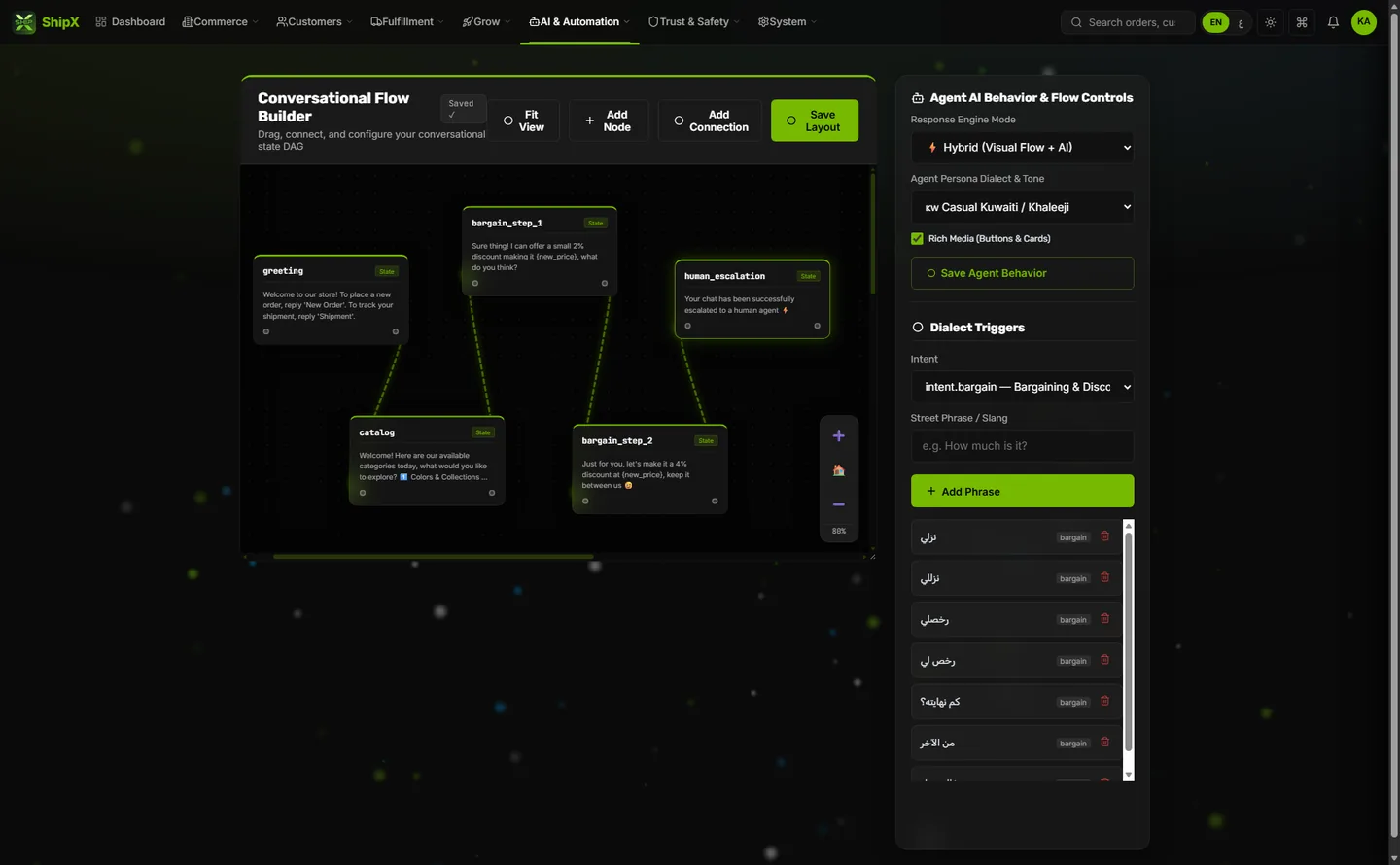Open the Trust & Safety menu
The image size is (1400, 865).
click(694, 22)
